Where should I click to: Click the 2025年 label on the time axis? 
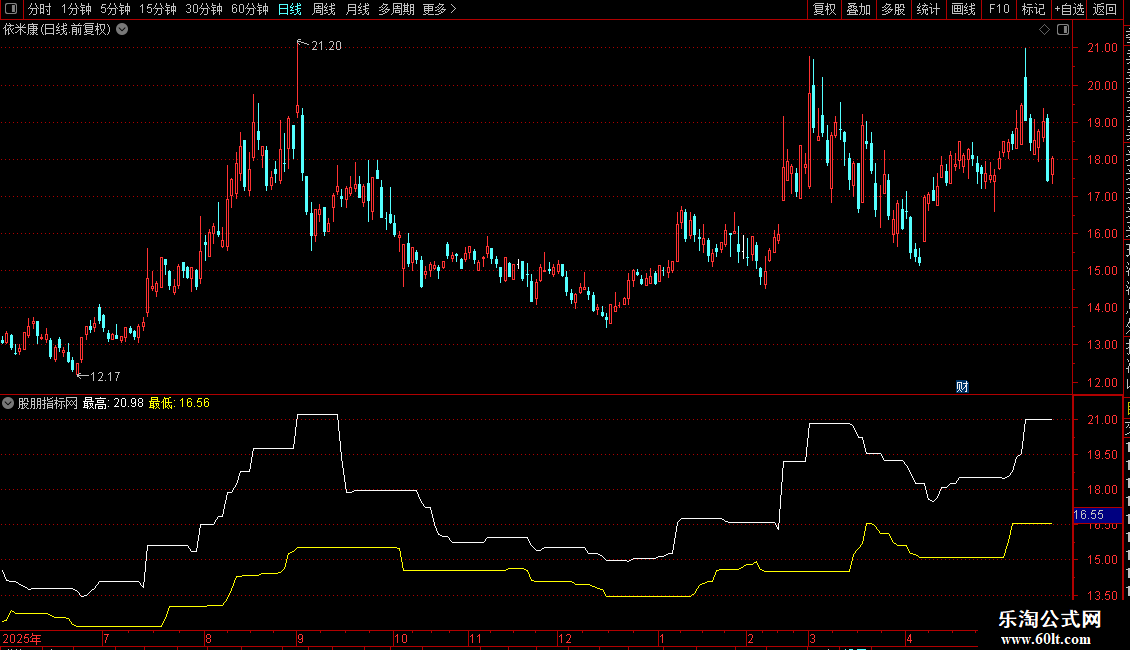(22, 639)
